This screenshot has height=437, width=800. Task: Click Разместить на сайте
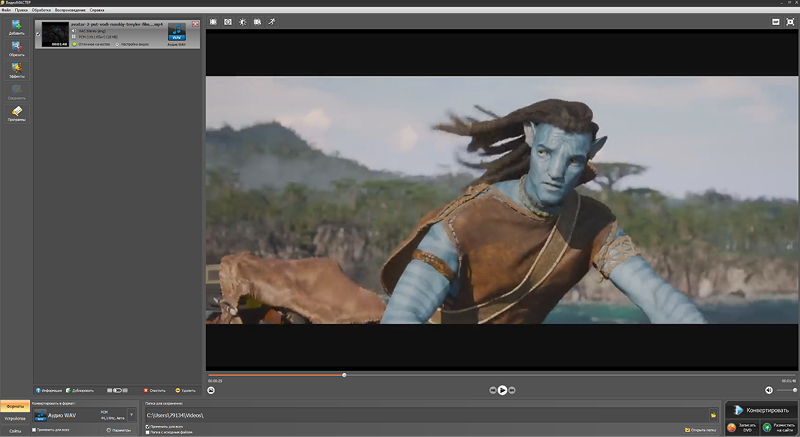(x=779, y=428)
